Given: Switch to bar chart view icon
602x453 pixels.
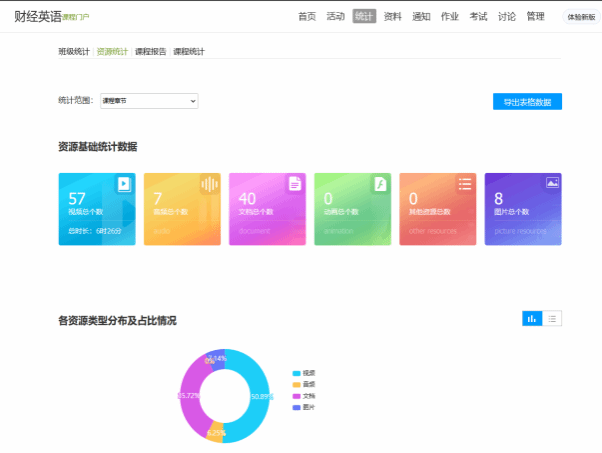Looking at the screenshot, I should click(532, 318).
